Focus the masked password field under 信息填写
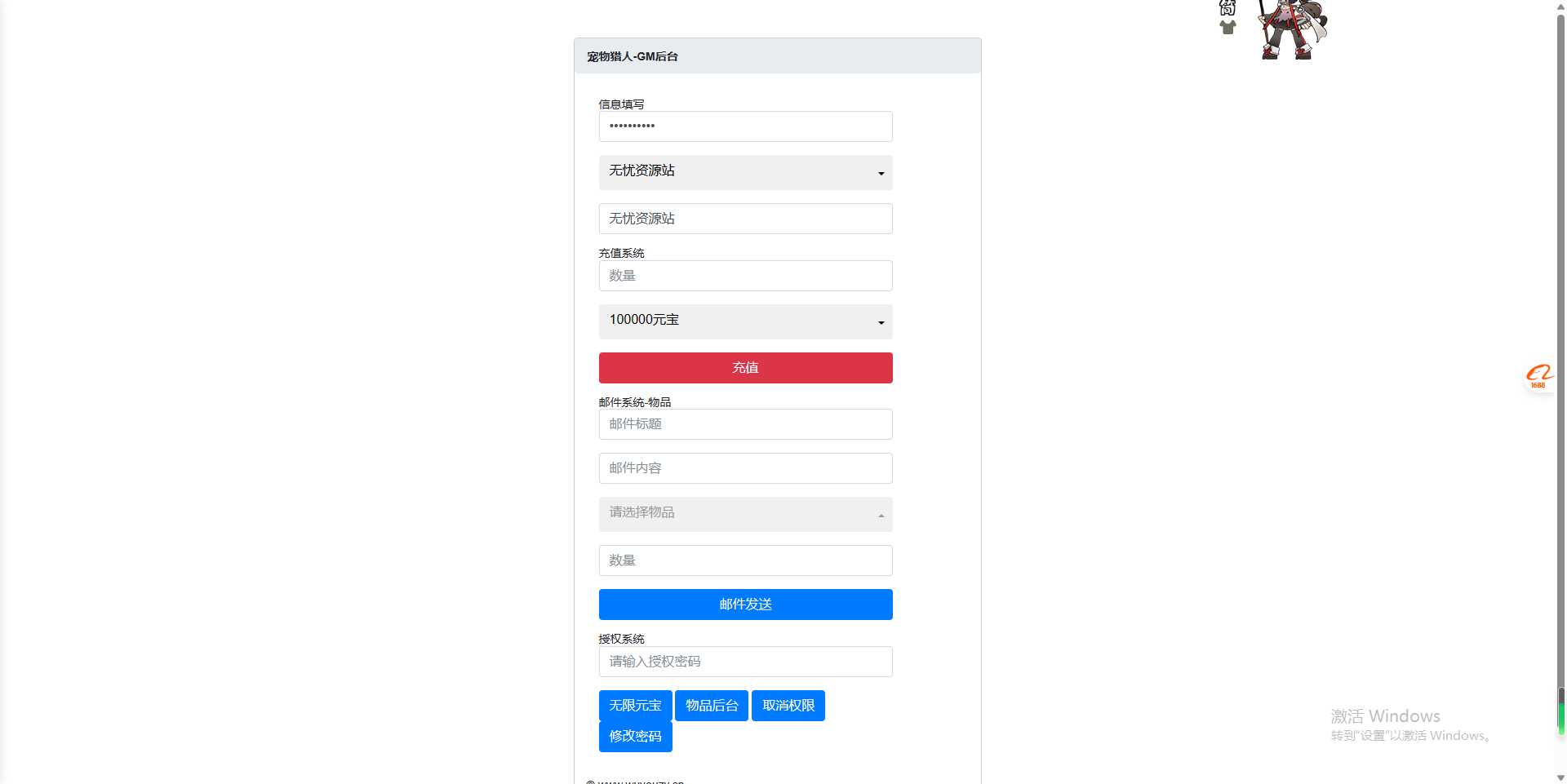 click(x=745, y=126)
